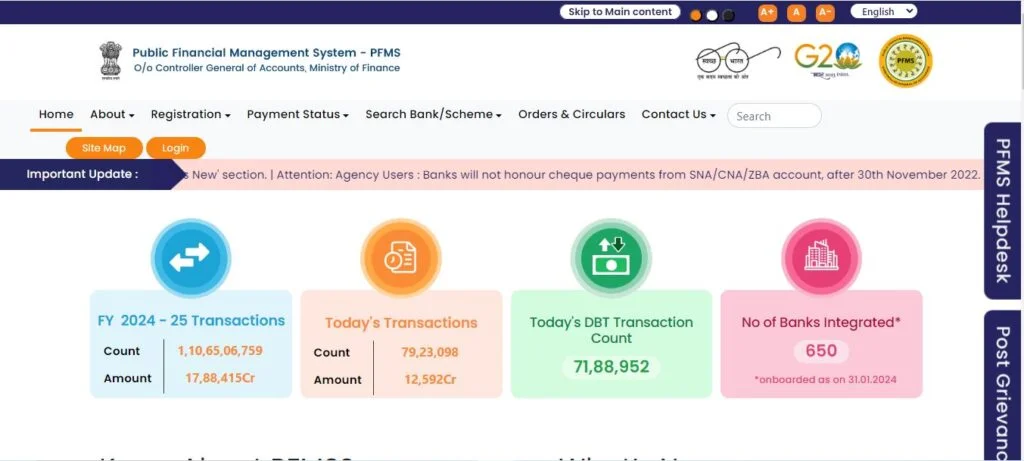Click the orange document clock icon
Image resolution: width=1024 pixels, height=461 pixels.
point(401,258)
